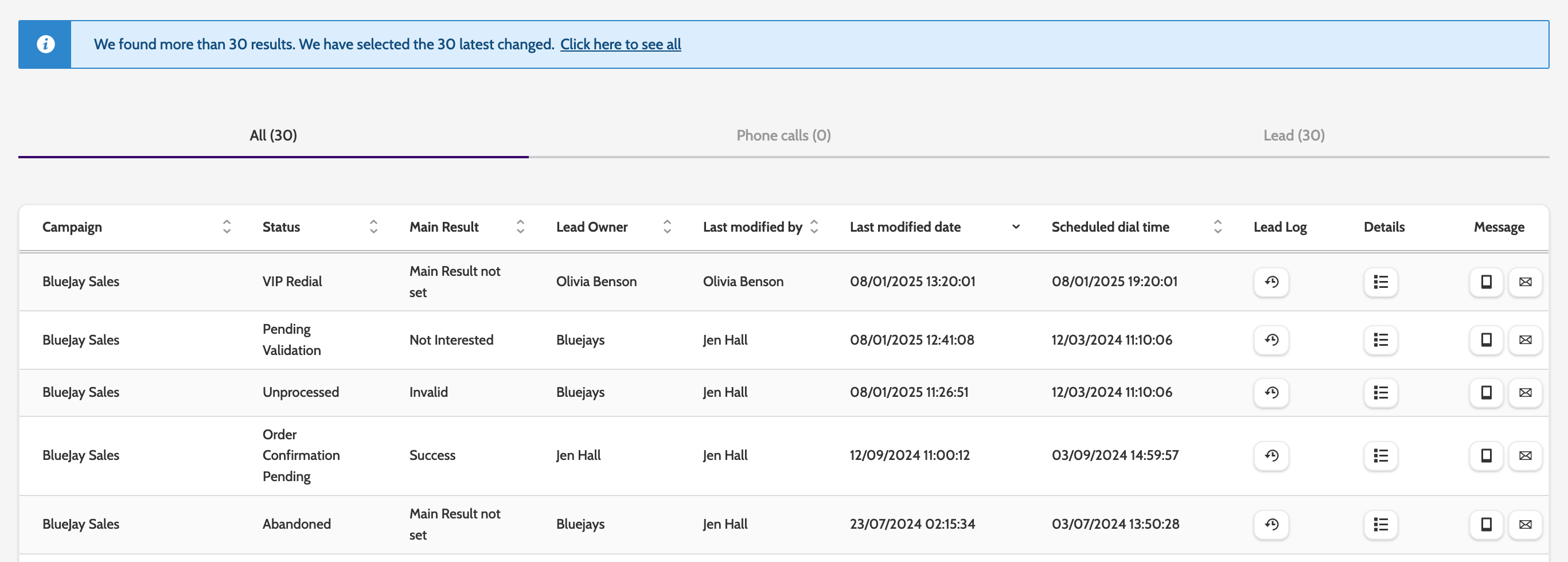Open details list for Pending Validation row

1380,341
